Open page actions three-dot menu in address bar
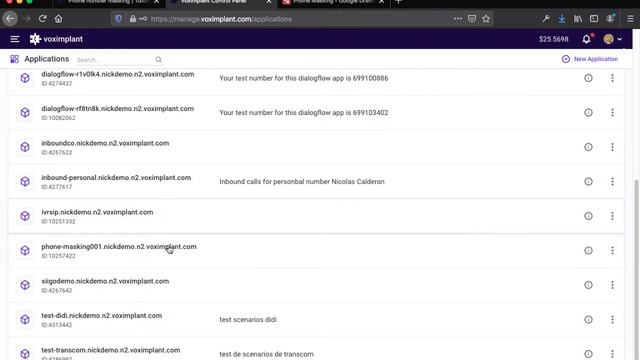 tap(458, 19)
